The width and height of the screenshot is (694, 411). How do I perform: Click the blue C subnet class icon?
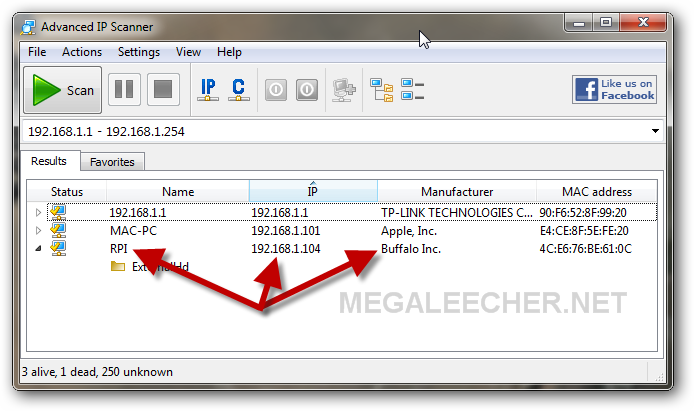(239, 90)
